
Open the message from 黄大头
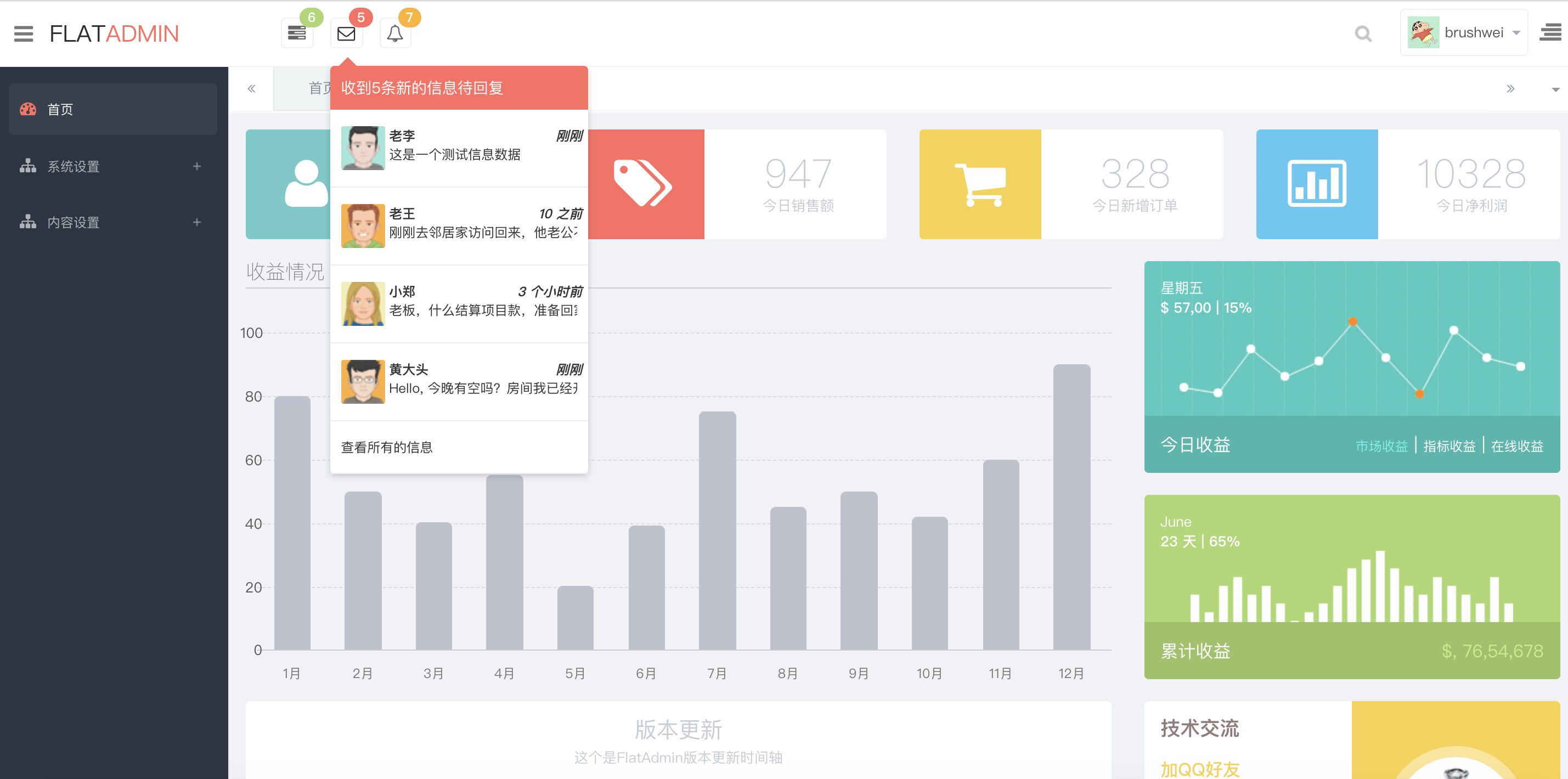459,382
